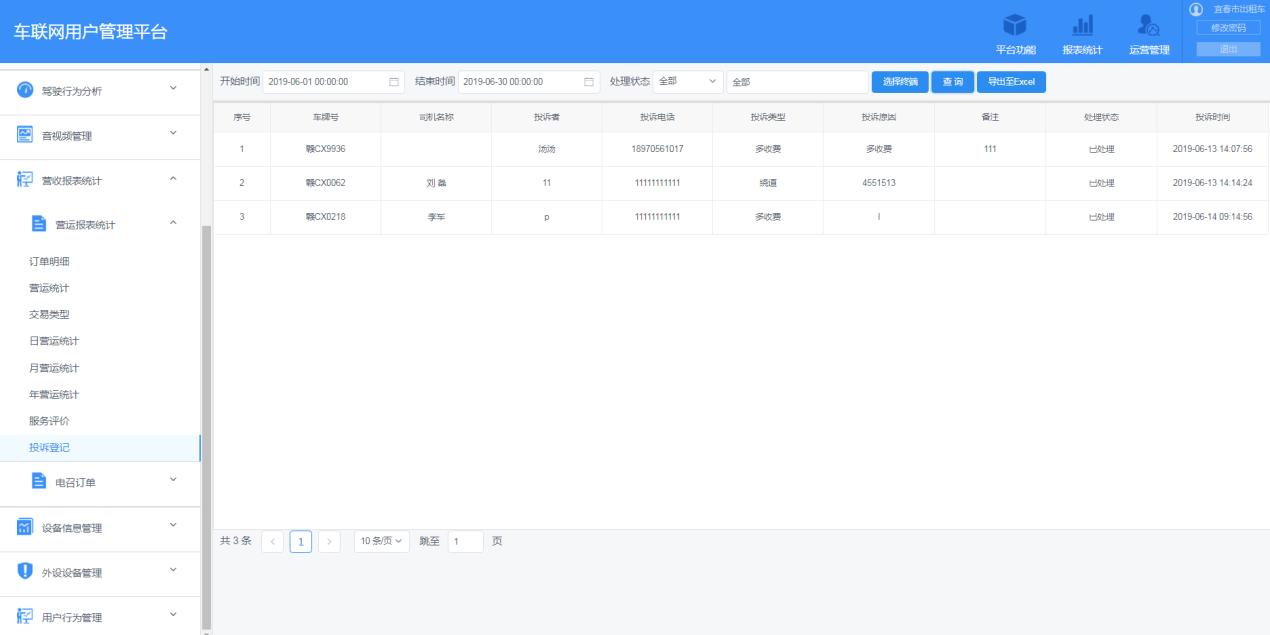Click the 查询 button
The width and height of the screenshot is (1270, 635).
(x=951, y=82)
